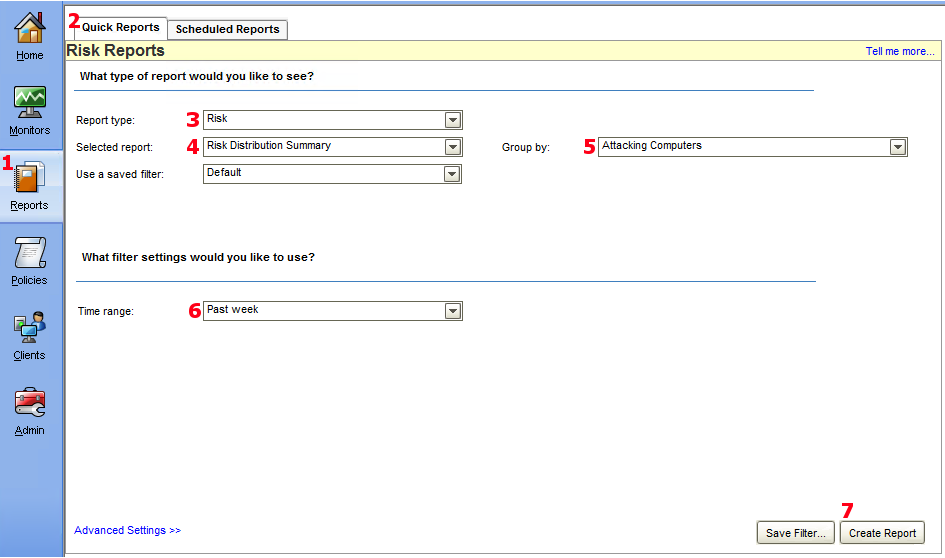This screenshot has width=945, height=558.
Task: Click the Save Filter button
Action: 795,533
